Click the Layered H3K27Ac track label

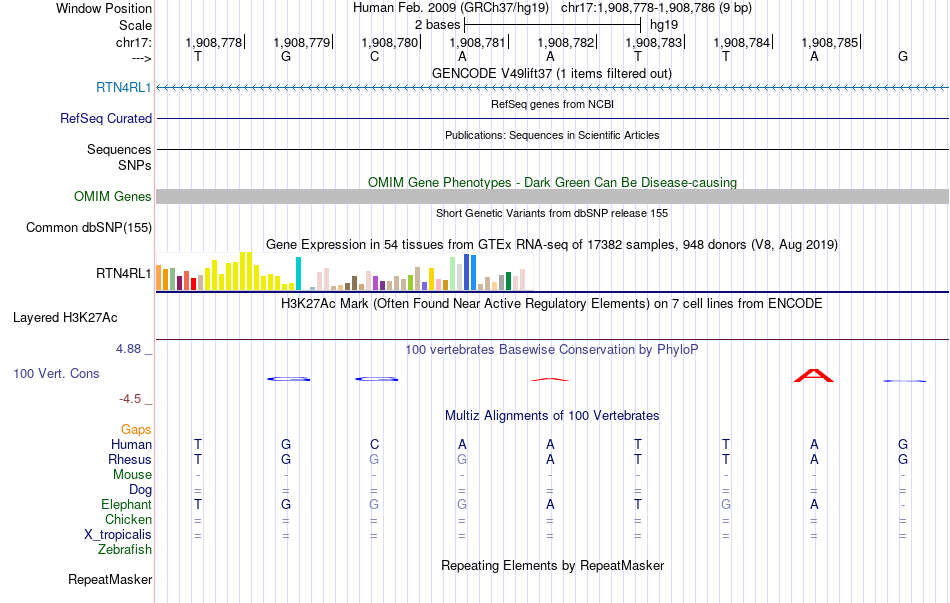(65, 318)
